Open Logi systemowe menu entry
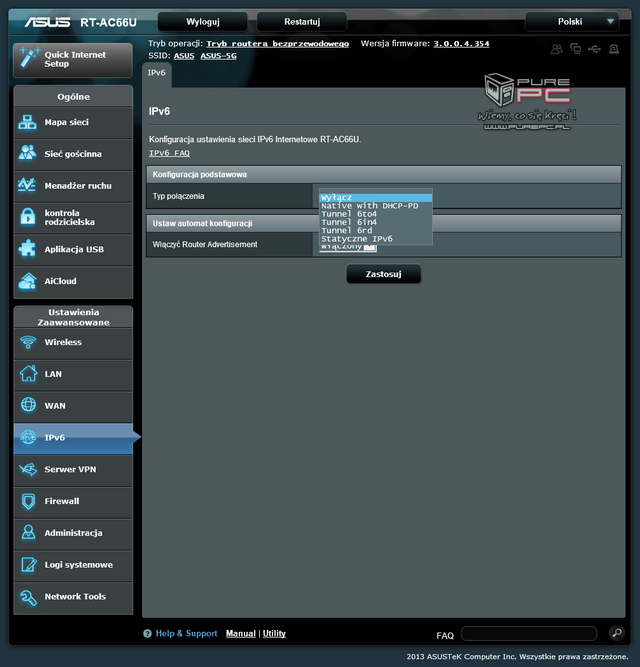 click(x=73, y=564)
